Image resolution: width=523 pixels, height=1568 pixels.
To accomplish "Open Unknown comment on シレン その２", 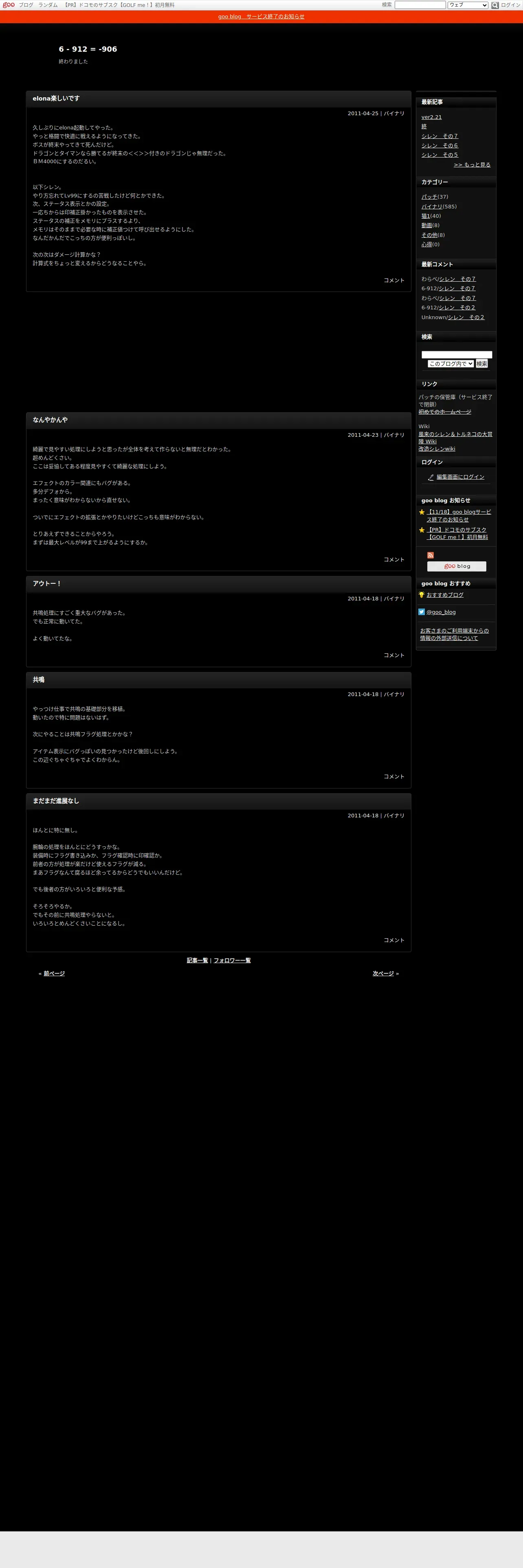I will 466,318.
